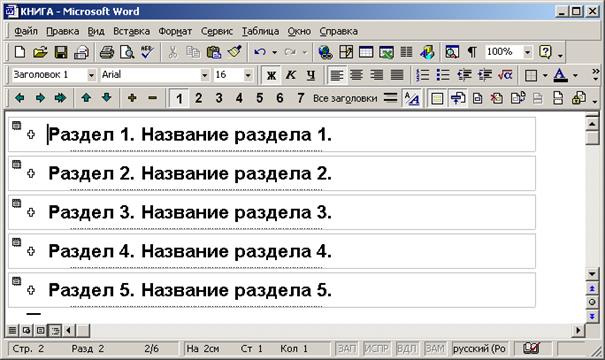Expand the 100% zoom dropdown
Image resolution: width=605 pixels, height=360 pixels.
[527, 52]
